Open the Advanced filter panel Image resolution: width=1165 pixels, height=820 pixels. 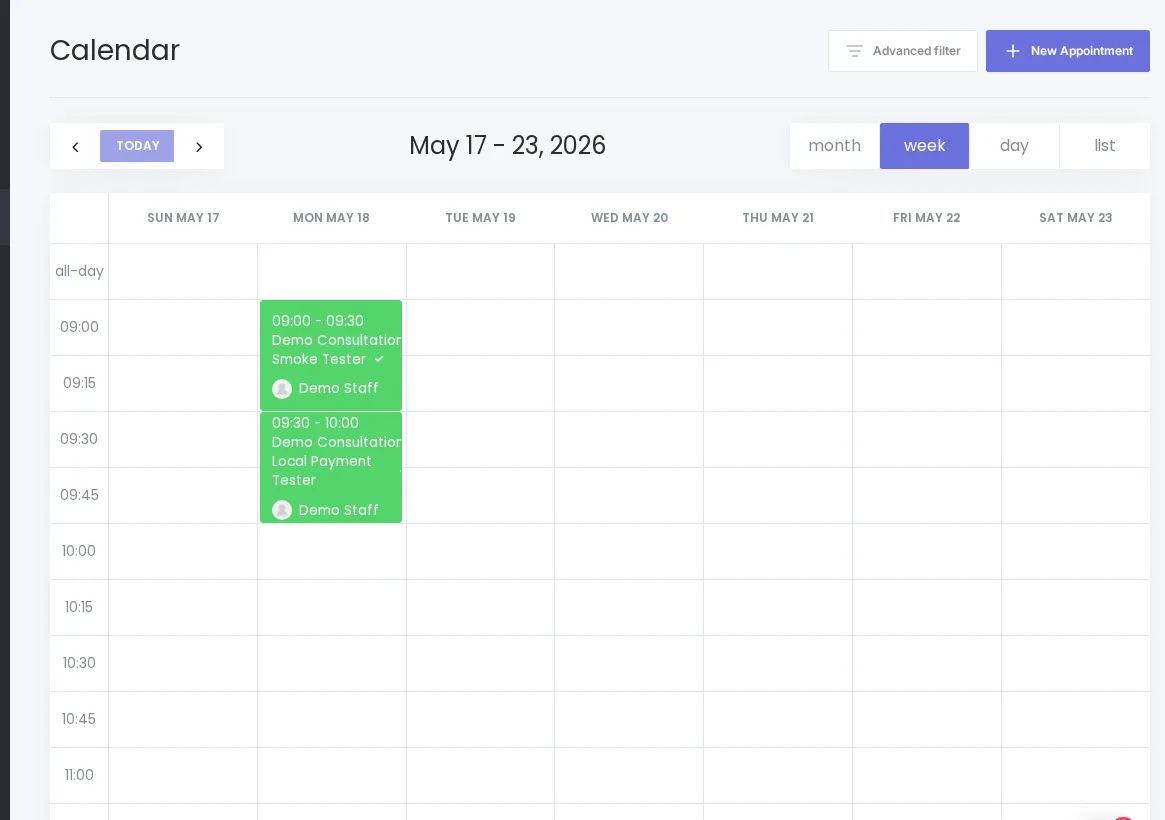point(903,51)
